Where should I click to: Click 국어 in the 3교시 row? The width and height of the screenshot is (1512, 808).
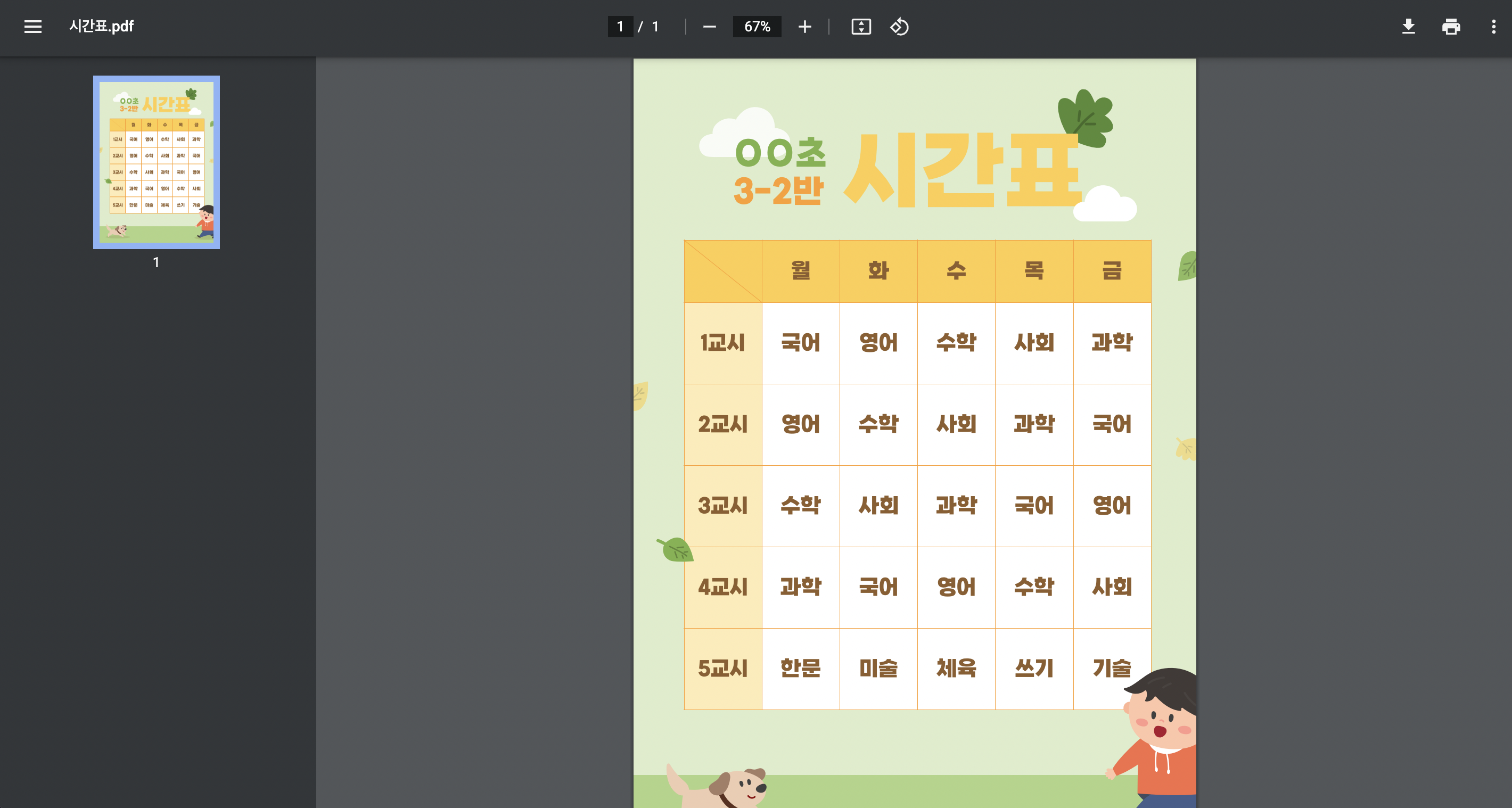click(x=1034, y=506)
